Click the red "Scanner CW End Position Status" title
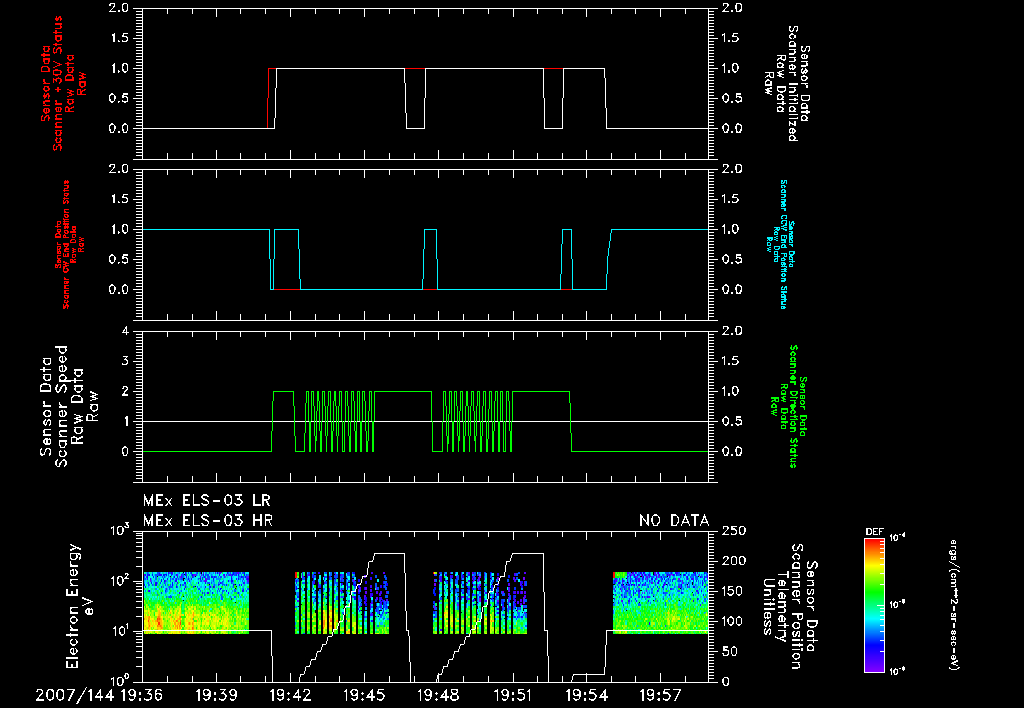This screenshot has width=1024, height=708. click(66, 244)
